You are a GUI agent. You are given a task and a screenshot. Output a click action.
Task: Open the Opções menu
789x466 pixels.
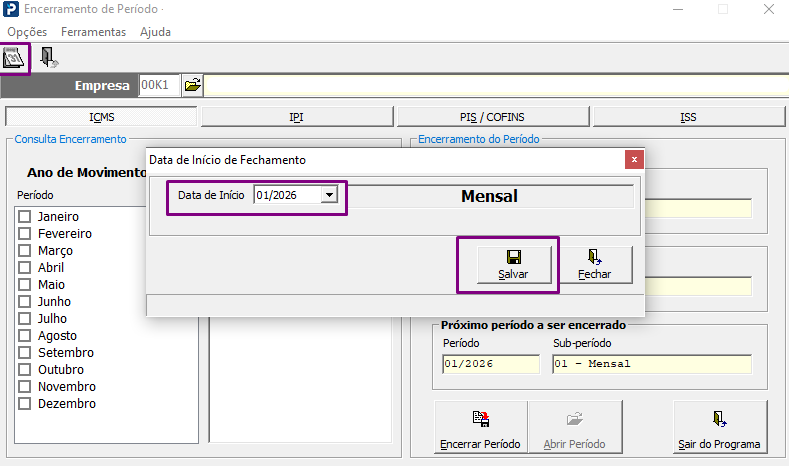click(27, 32)
